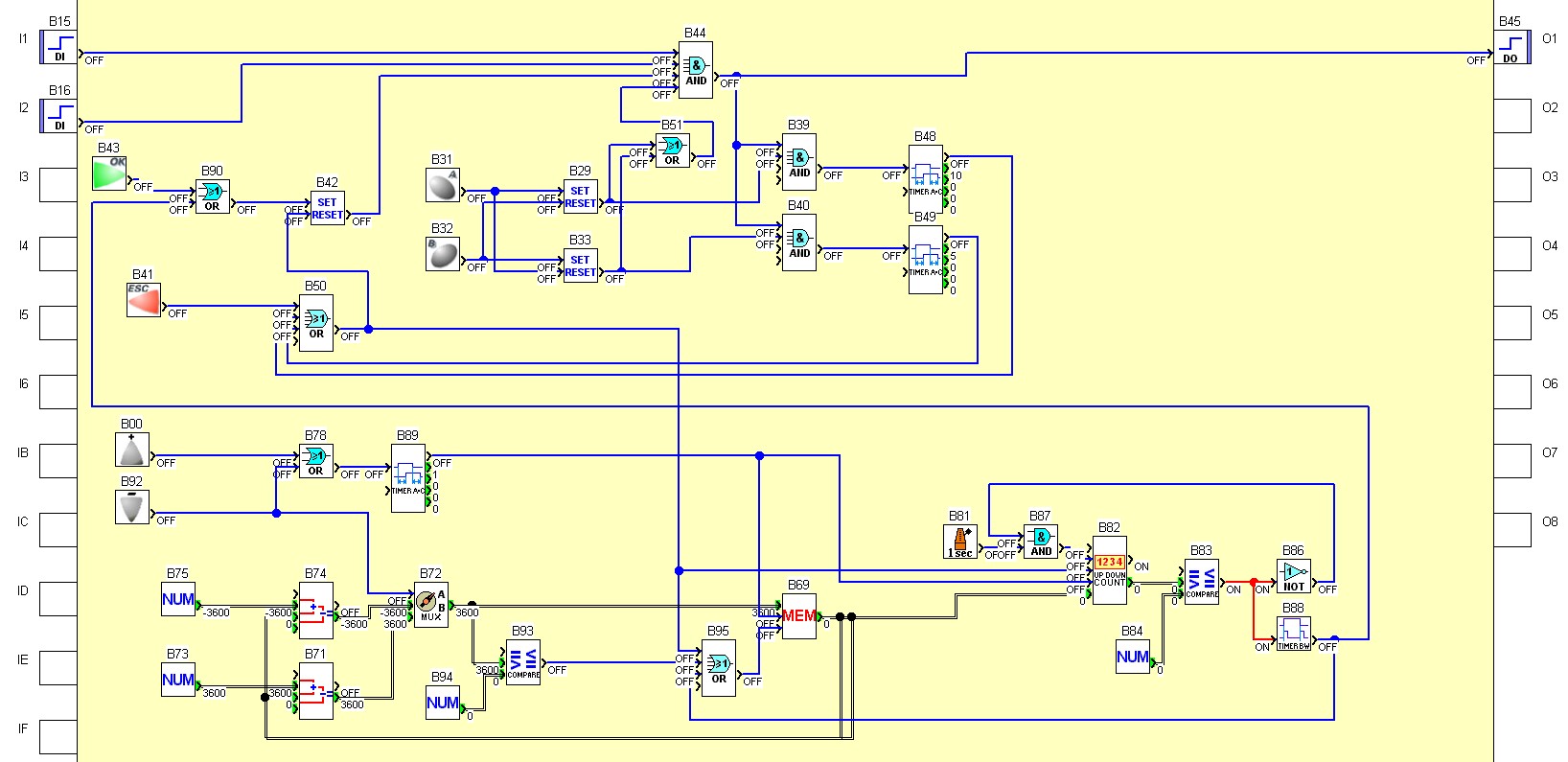
Task: Click the red ESC button block B41
Action: click(144, 300)
